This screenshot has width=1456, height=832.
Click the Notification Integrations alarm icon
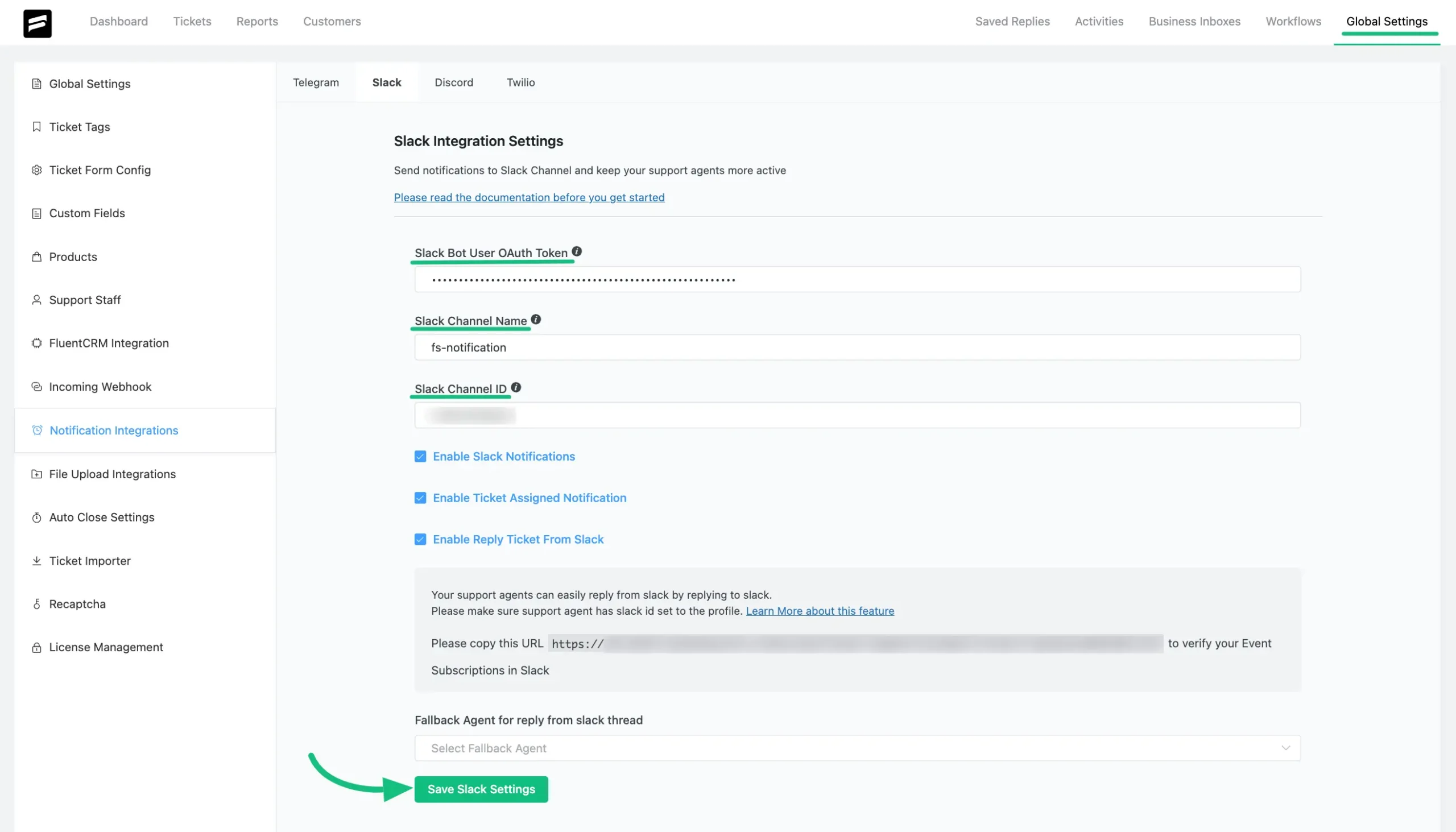(37, 431)
